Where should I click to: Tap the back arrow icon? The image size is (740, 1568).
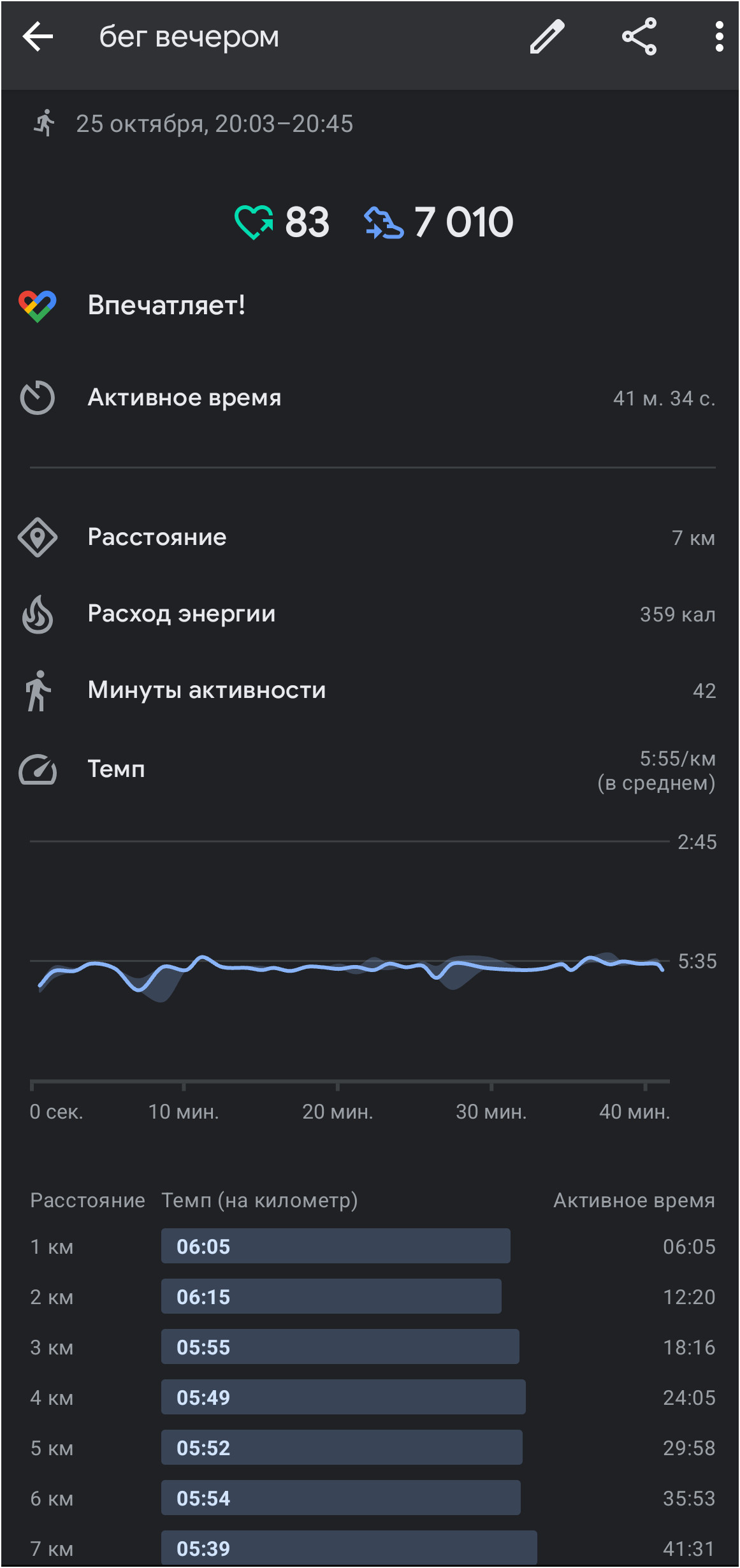click(38, 36)
